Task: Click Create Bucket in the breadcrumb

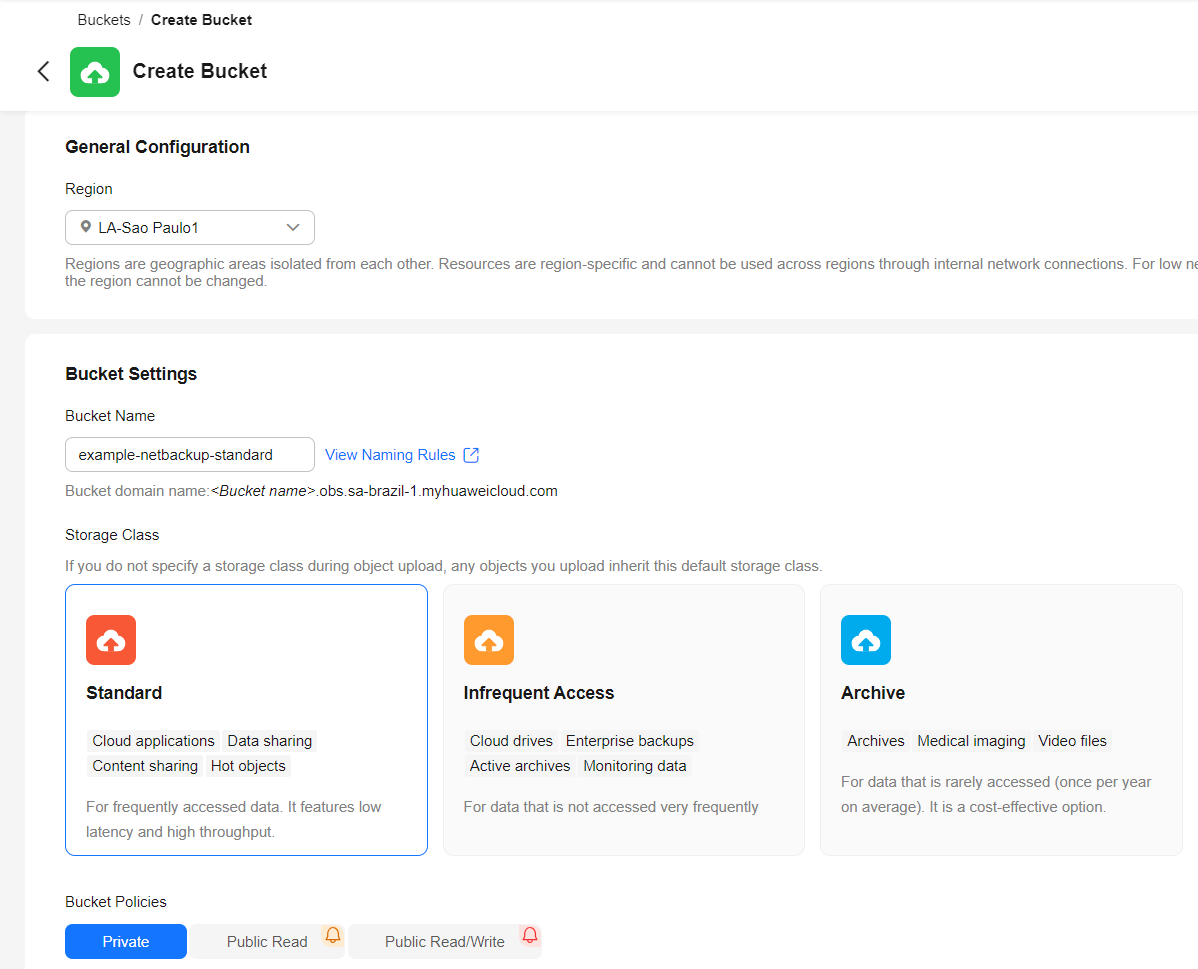Action: 201,20
